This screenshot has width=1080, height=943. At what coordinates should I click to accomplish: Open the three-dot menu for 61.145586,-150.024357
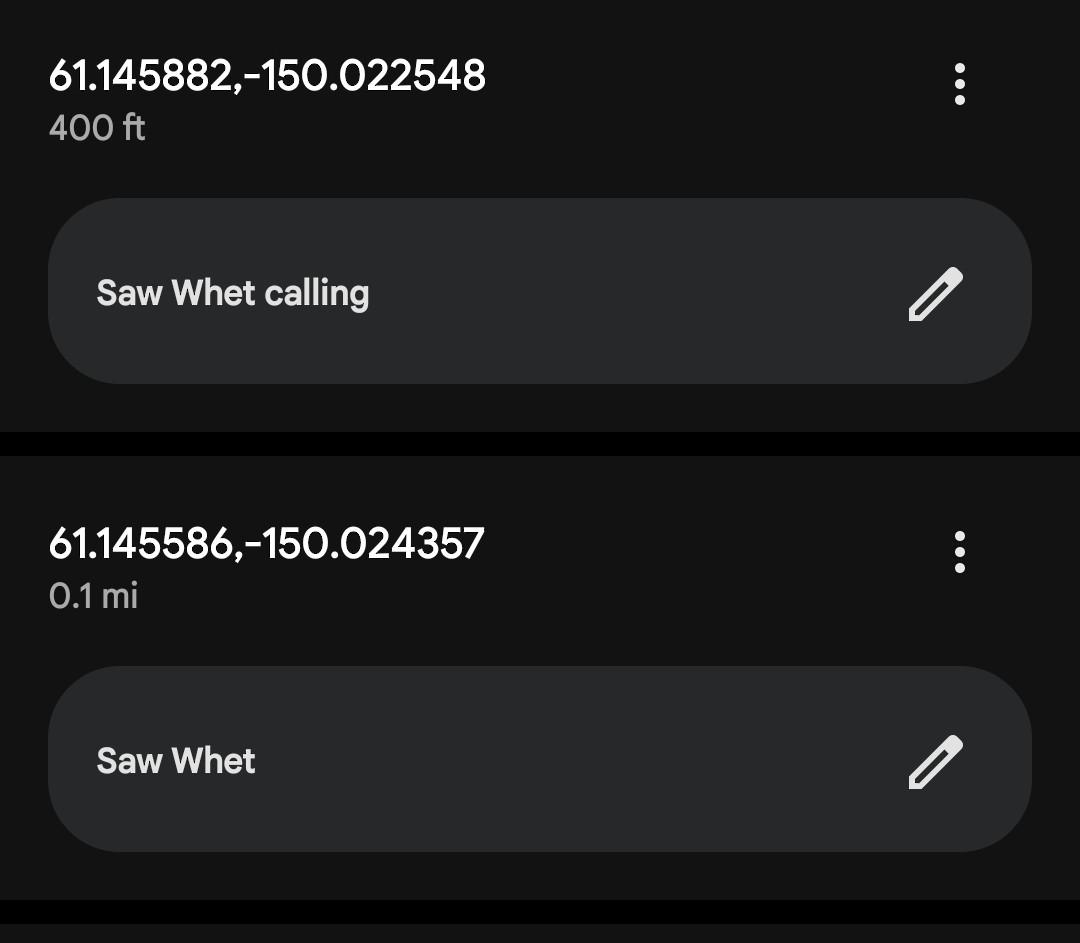(x=959, y=552)
